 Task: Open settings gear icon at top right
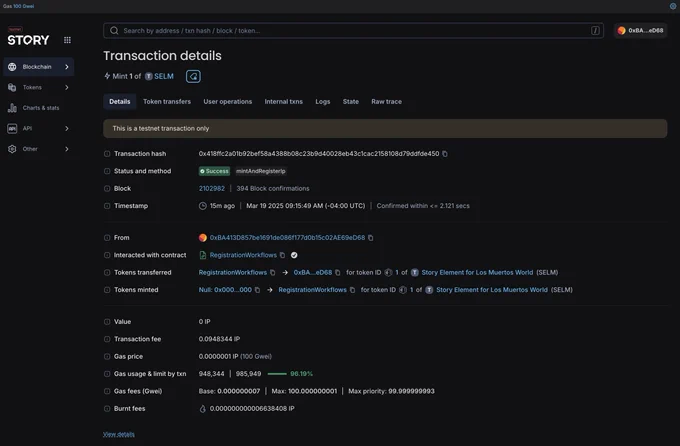(673, 6)
